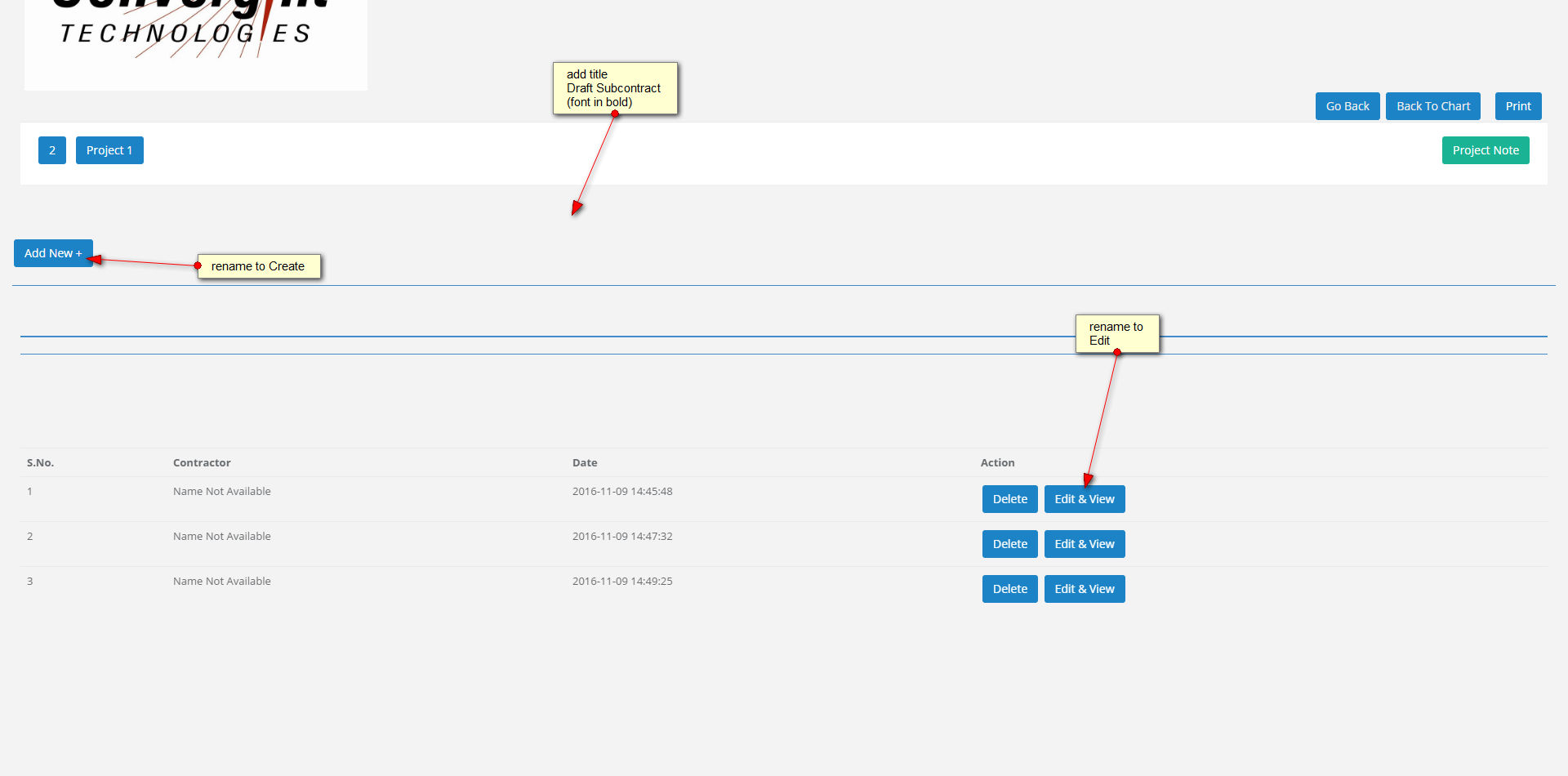Click the Date column header

(x=585, y=463)
